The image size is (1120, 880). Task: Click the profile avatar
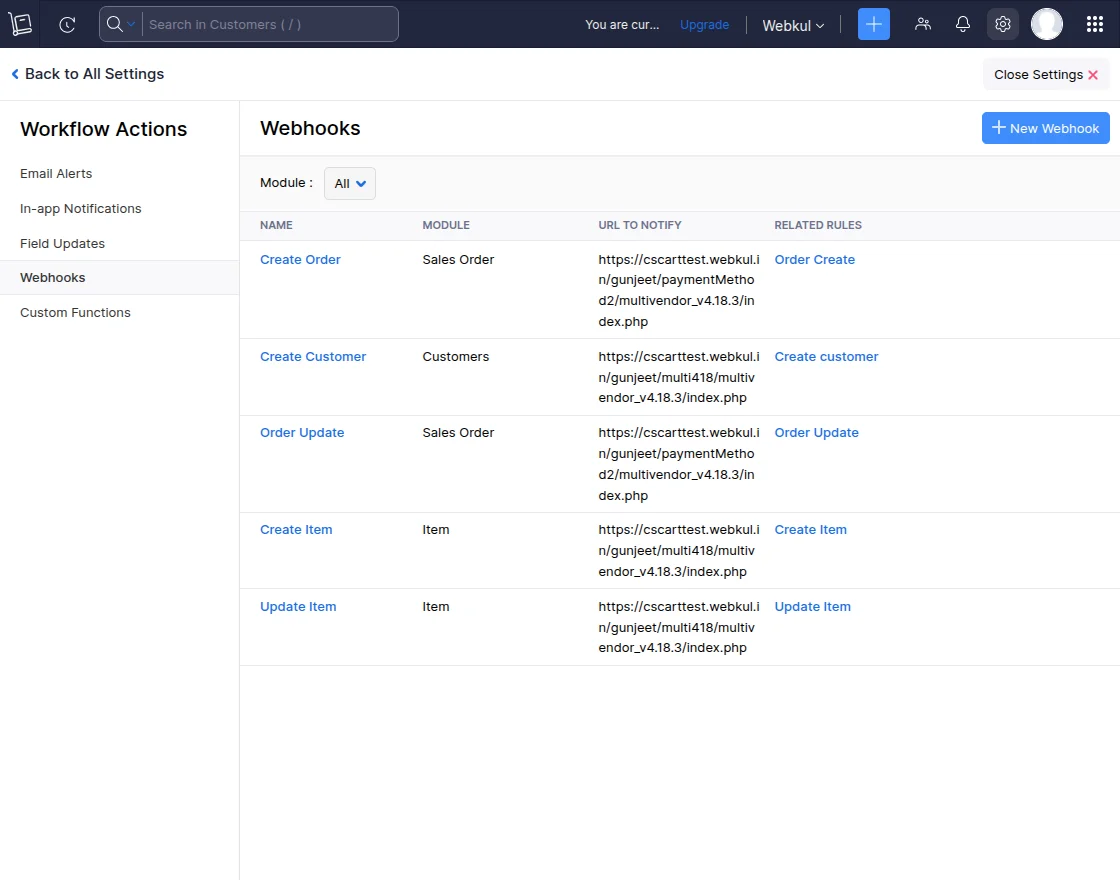1046,23
